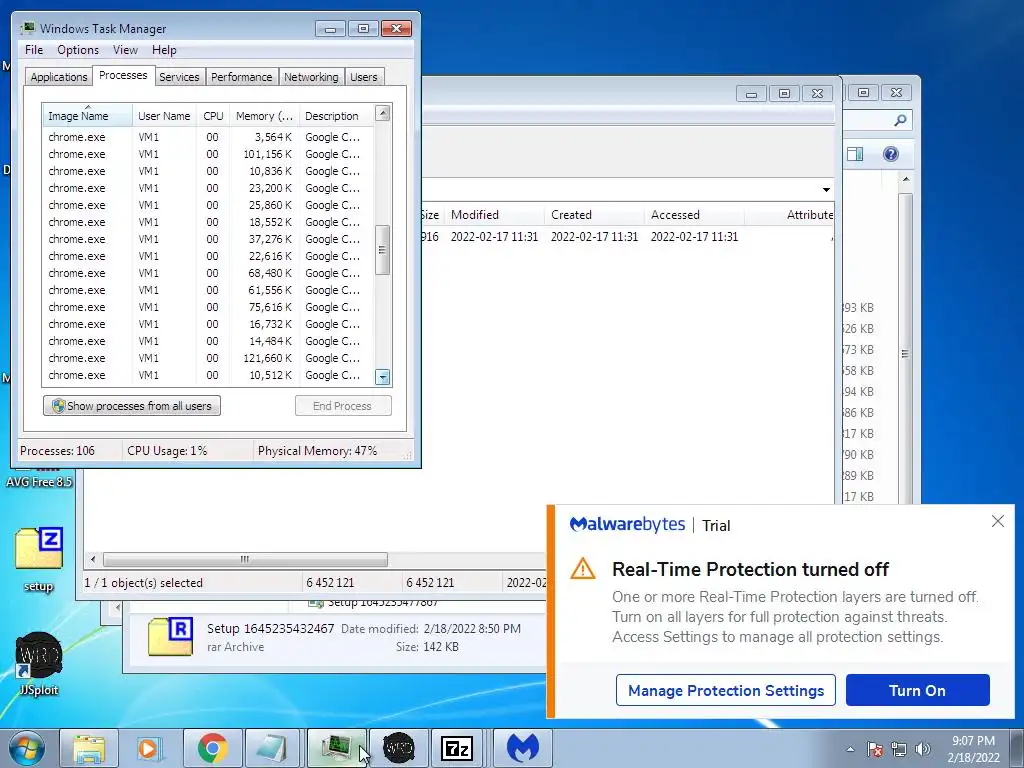Click the Action Center flag tray icon

click(x=875, y=749)
